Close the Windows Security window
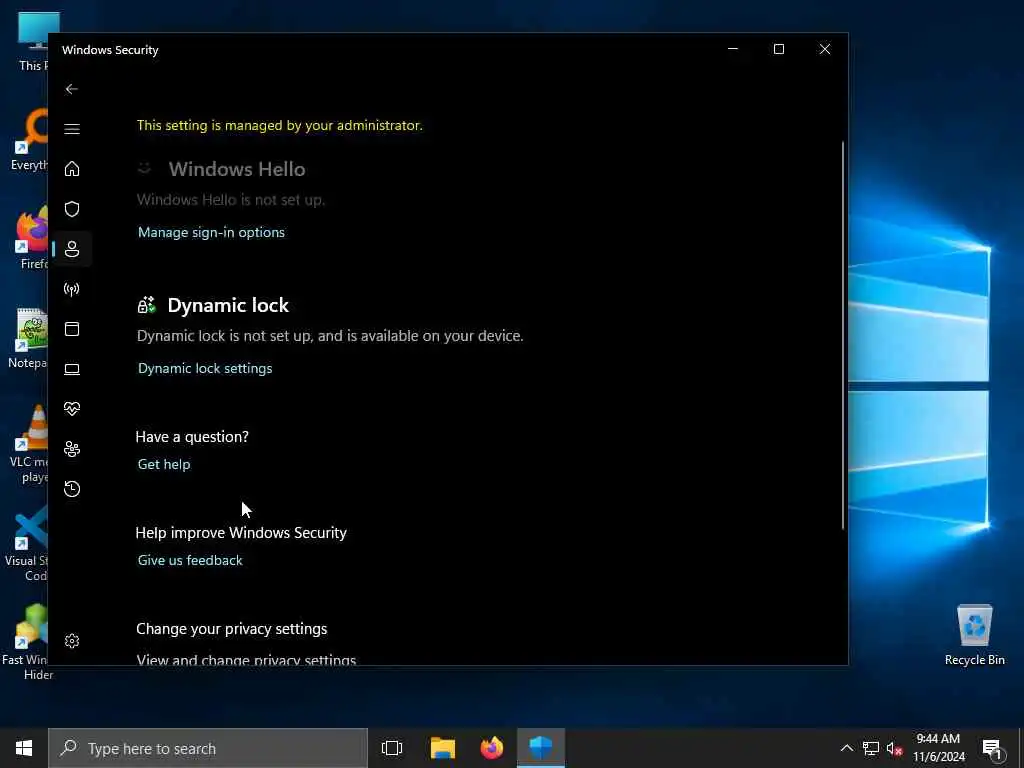Screen dimensions: 1024x768 point(825,49)
